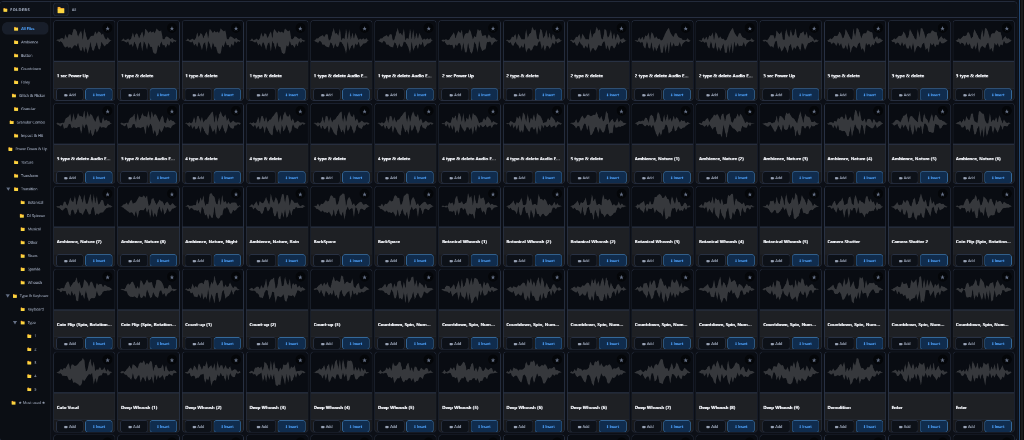Screen dimensions: 1024x440
Task: Collapse the Type & Keyboard folder arrow
Action: click(x=8, y=296)
